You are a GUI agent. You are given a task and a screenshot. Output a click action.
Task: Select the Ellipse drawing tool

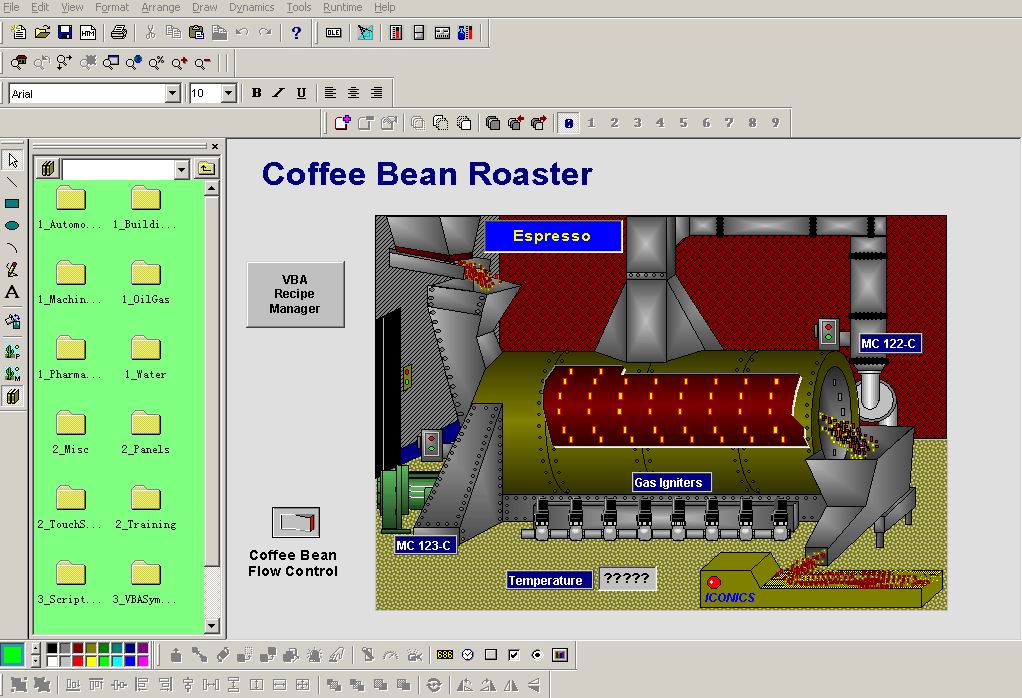12,226
